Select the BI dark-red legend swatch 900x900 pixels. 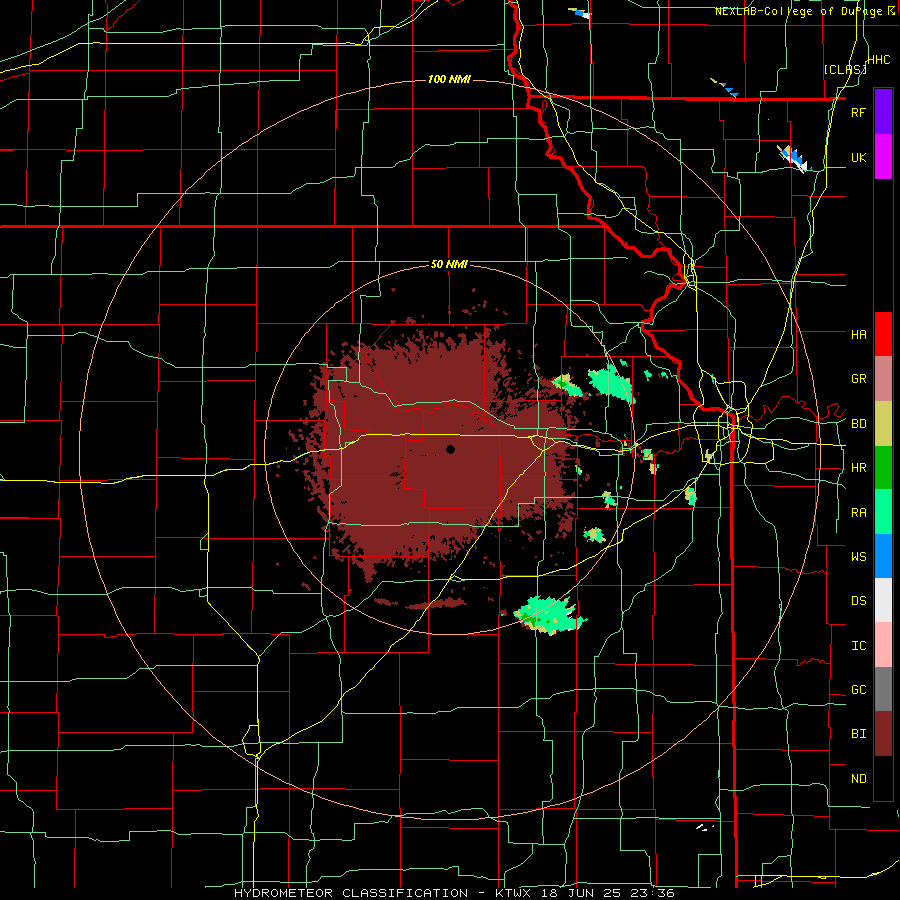(883, 734)
